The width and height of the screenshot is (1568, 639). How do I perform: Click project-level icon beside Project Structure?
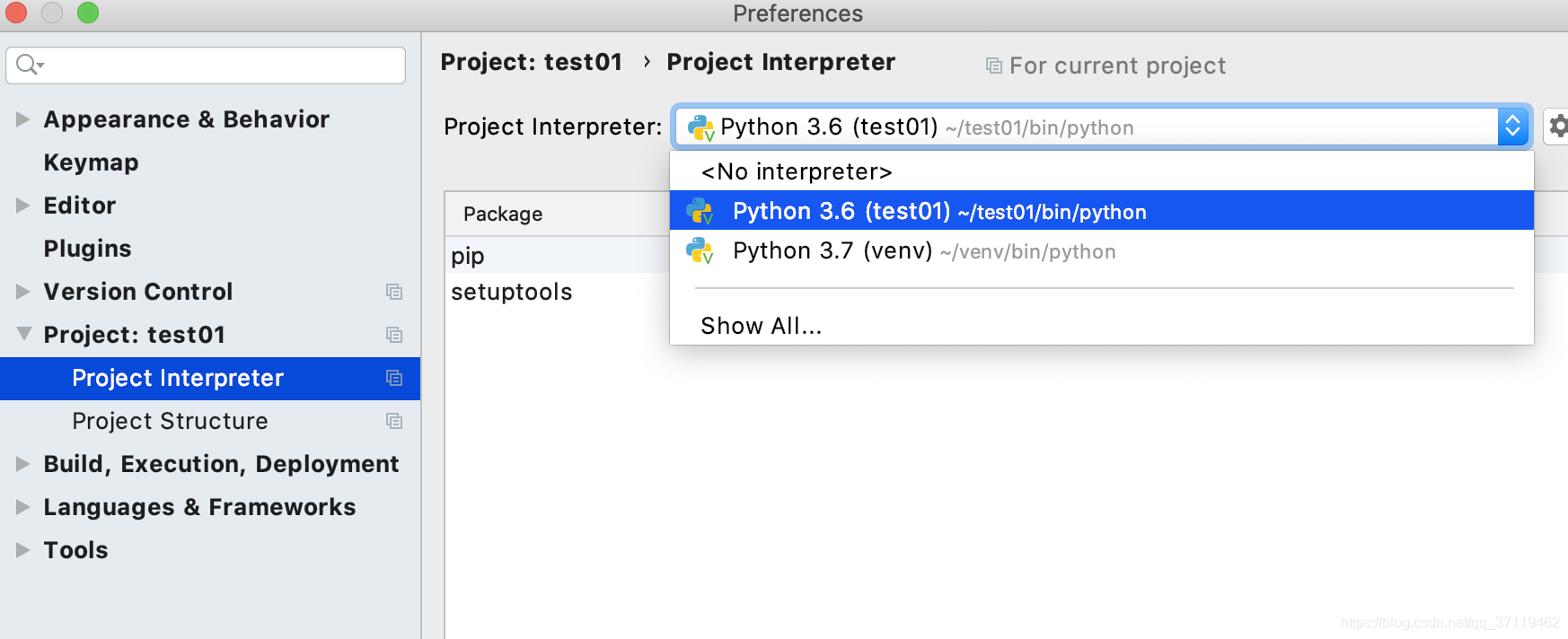click(x=393, y=421)
